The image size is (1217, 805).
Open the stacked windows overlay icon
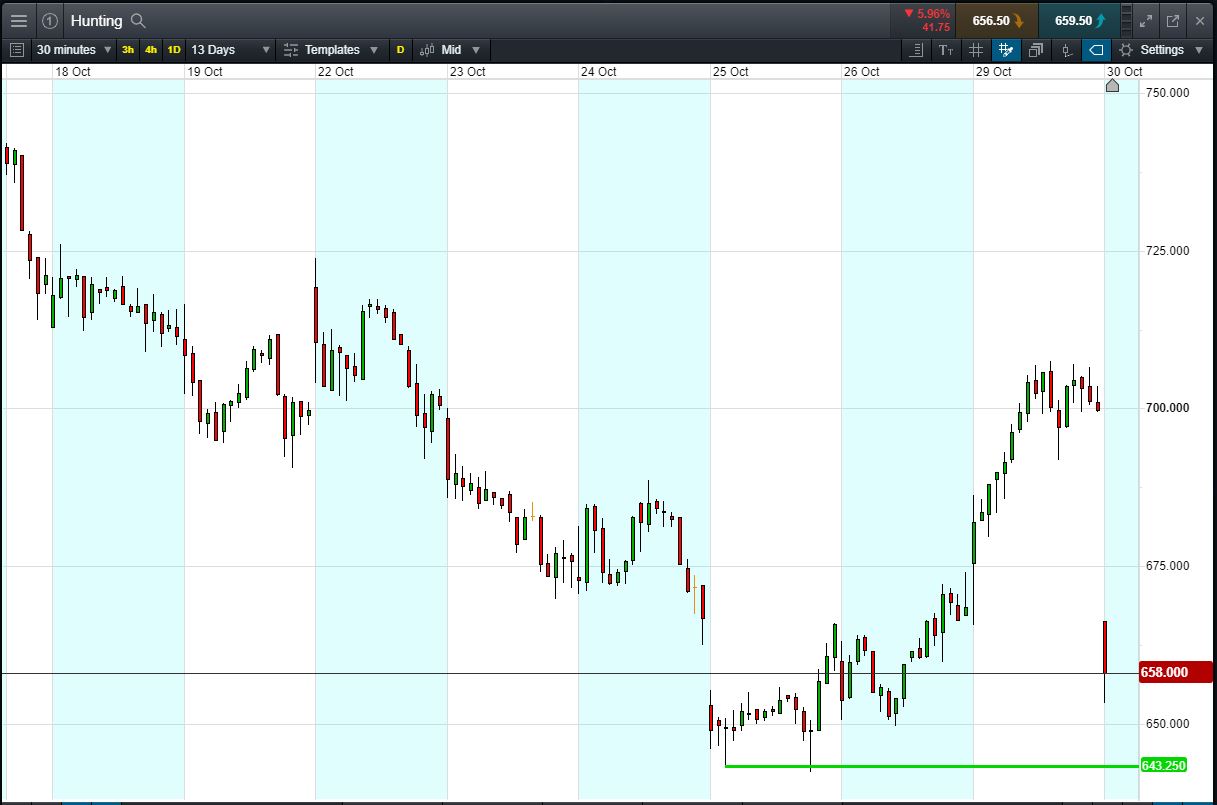1036,50
